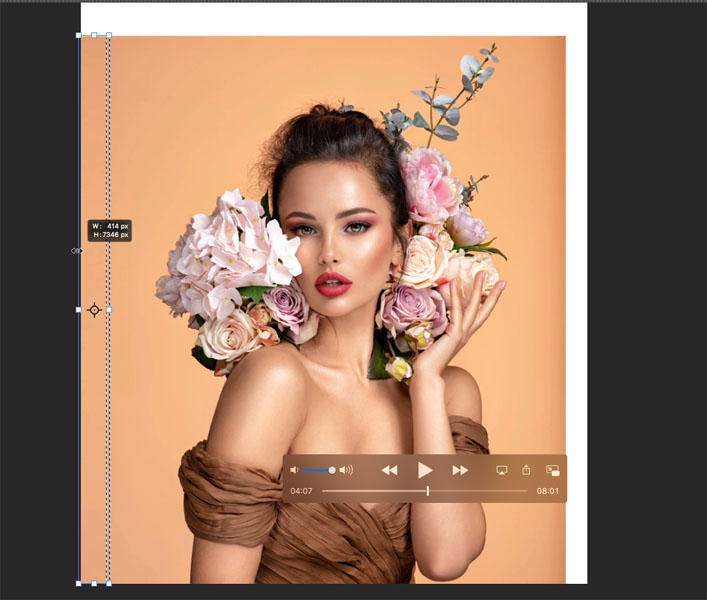
Task: Click the bottom-right transform handle
Action: [109, 584]
